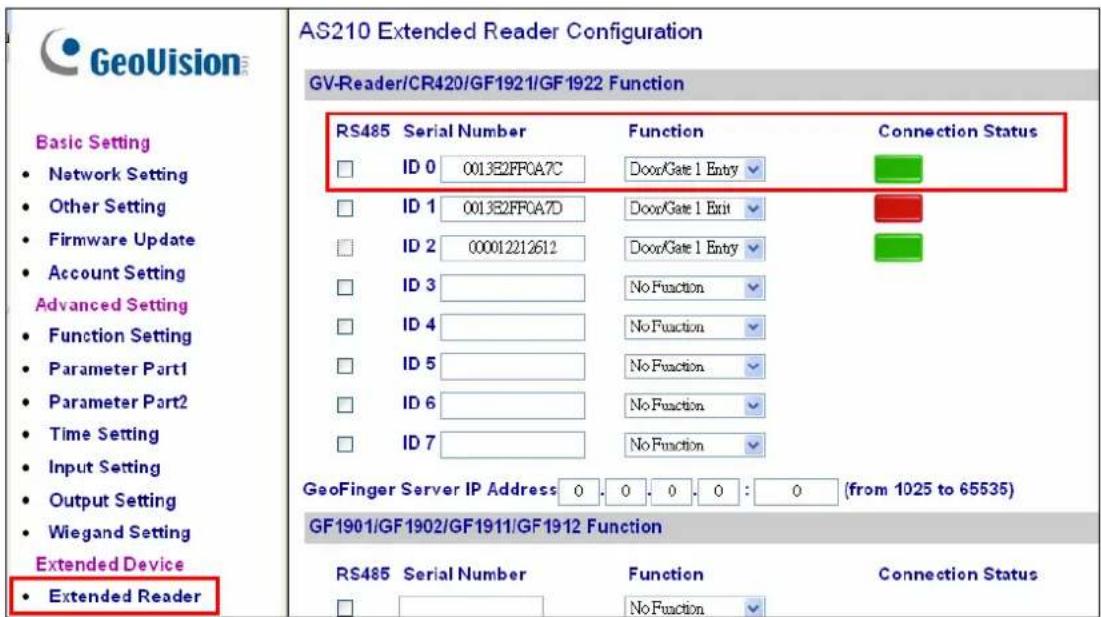Image resolution: width=1101 pixels, height=617 pixels.
Task: Check RS485 box for ID 7
Action: click(x=345, y=444)
